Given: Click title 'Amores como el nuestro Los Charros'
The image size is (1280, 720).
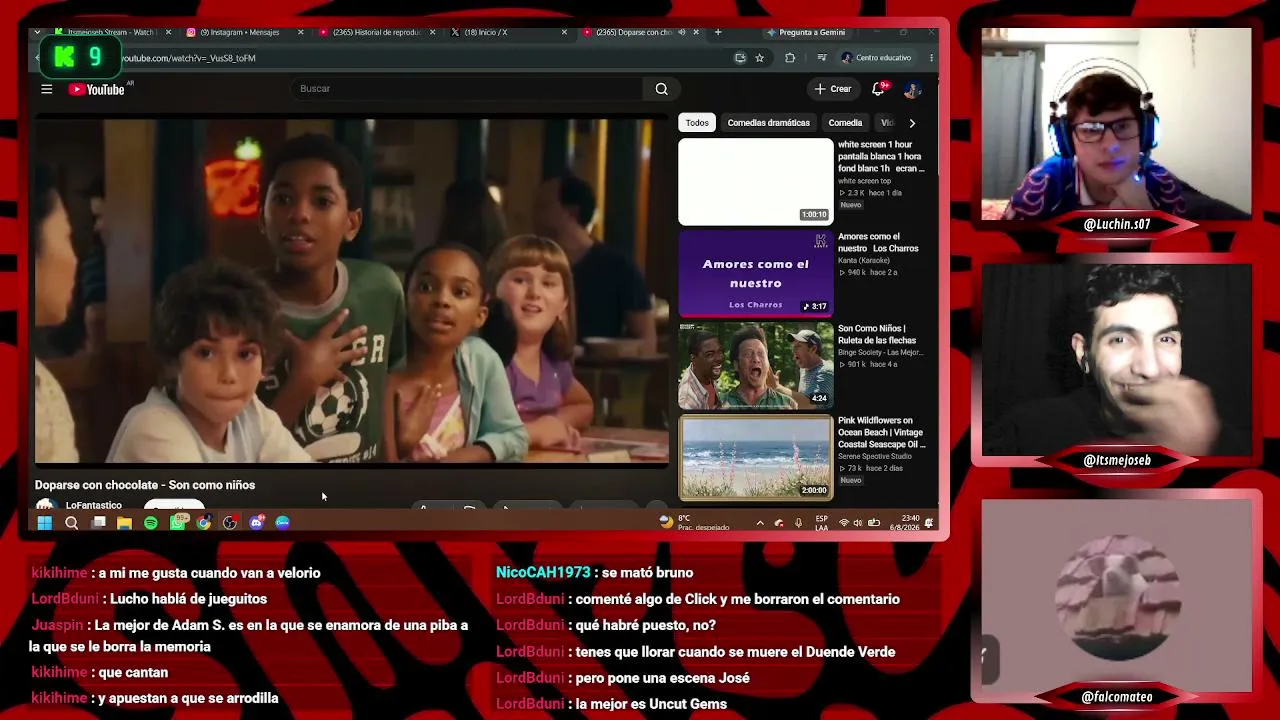Looking at the screenshot, I should 878,243.
